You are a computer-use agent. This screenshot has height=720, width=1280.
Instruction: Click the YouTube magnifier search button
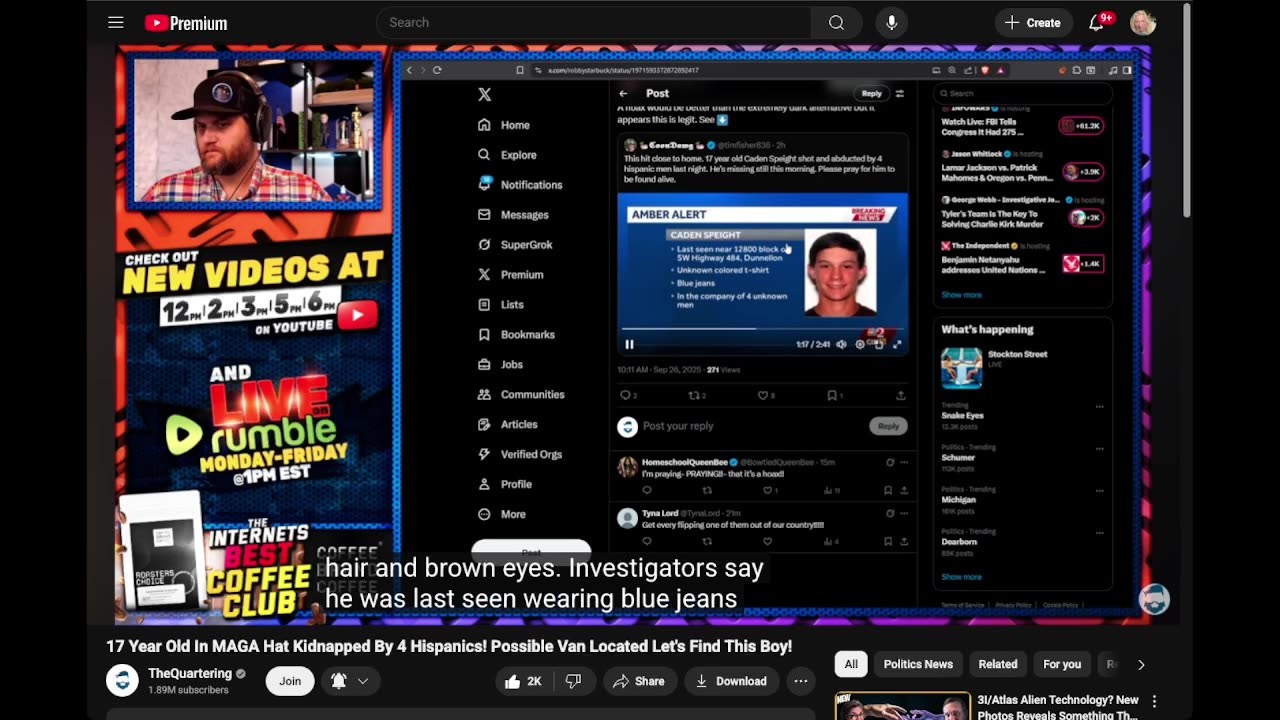(836, 22)
